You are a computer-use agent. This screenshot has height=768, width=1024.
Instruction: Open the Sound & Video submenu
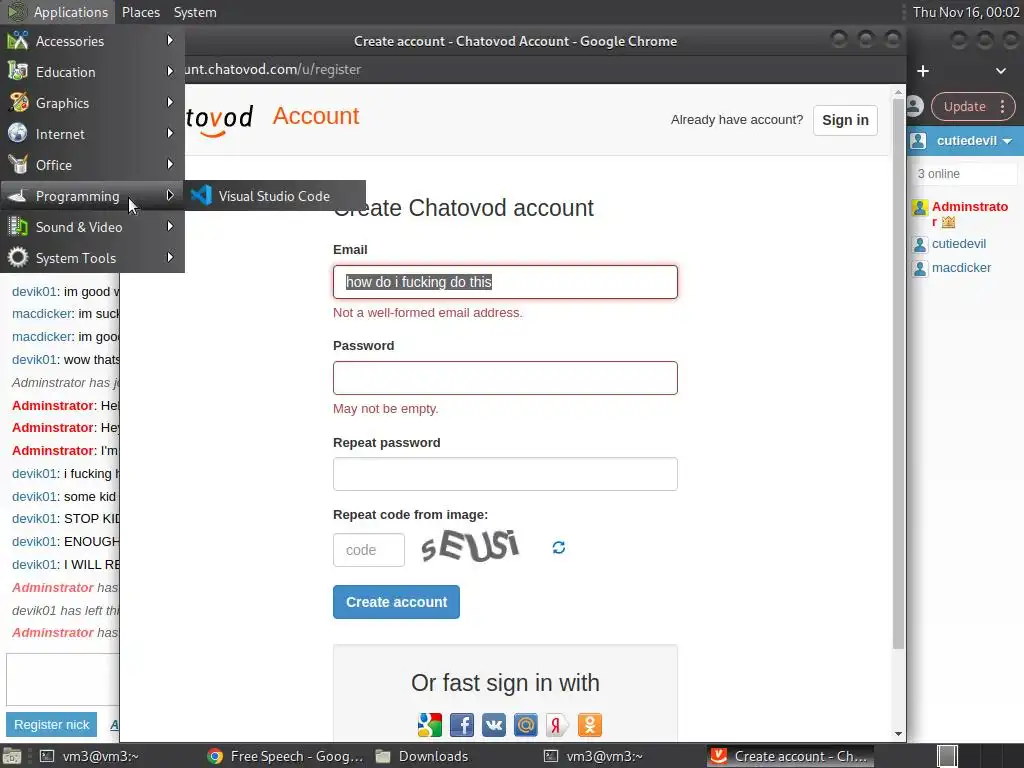(x=92, y=227)
